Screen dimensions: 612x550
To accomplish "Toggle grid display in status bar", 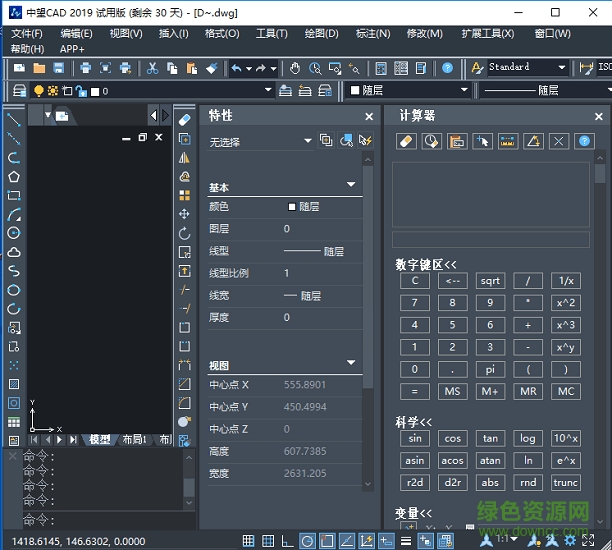I will pyautogui.click(x=268, y=541).
